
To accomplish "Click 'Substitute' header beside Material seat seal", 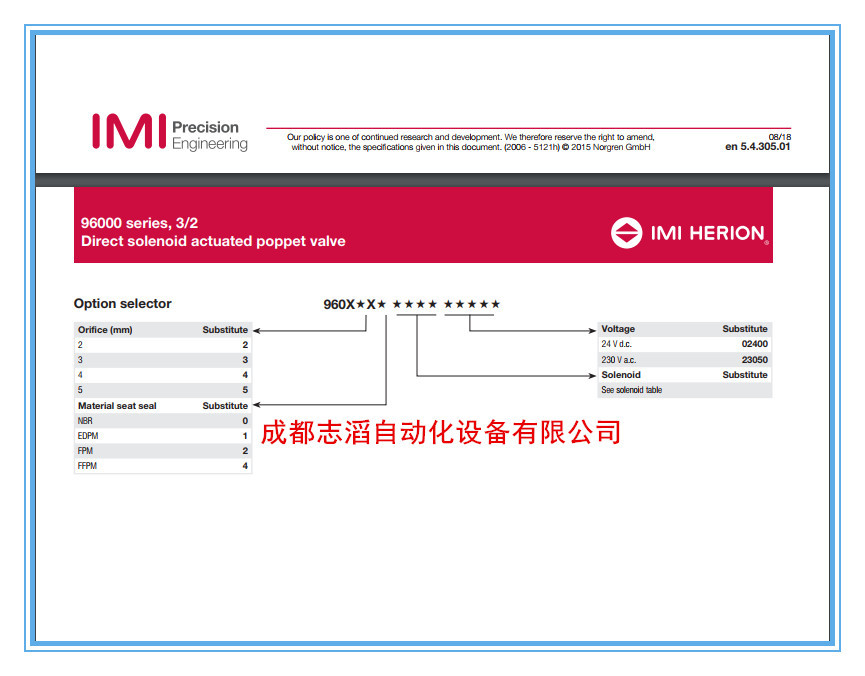I will 225,406.
